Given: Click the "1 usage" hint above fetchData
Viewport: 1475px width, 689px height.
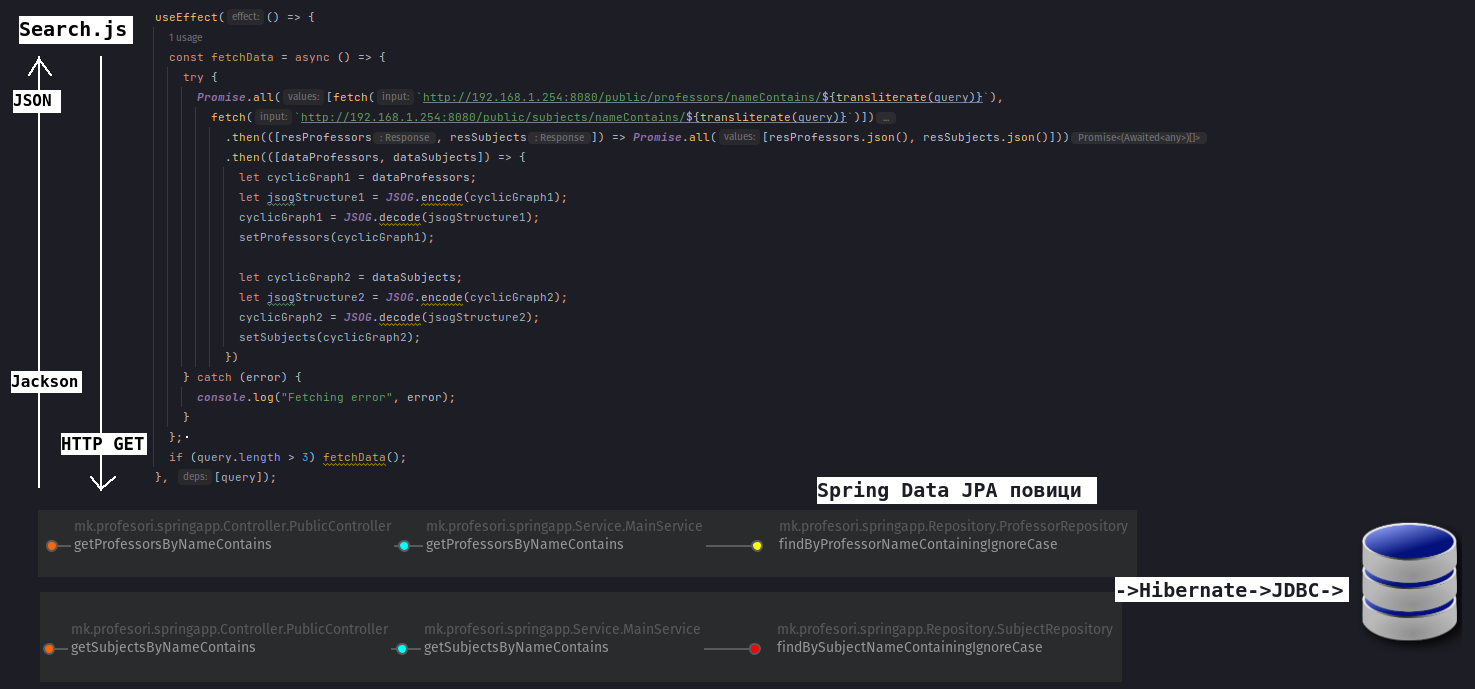Looking at the screenshot, I should pos(185,37).
